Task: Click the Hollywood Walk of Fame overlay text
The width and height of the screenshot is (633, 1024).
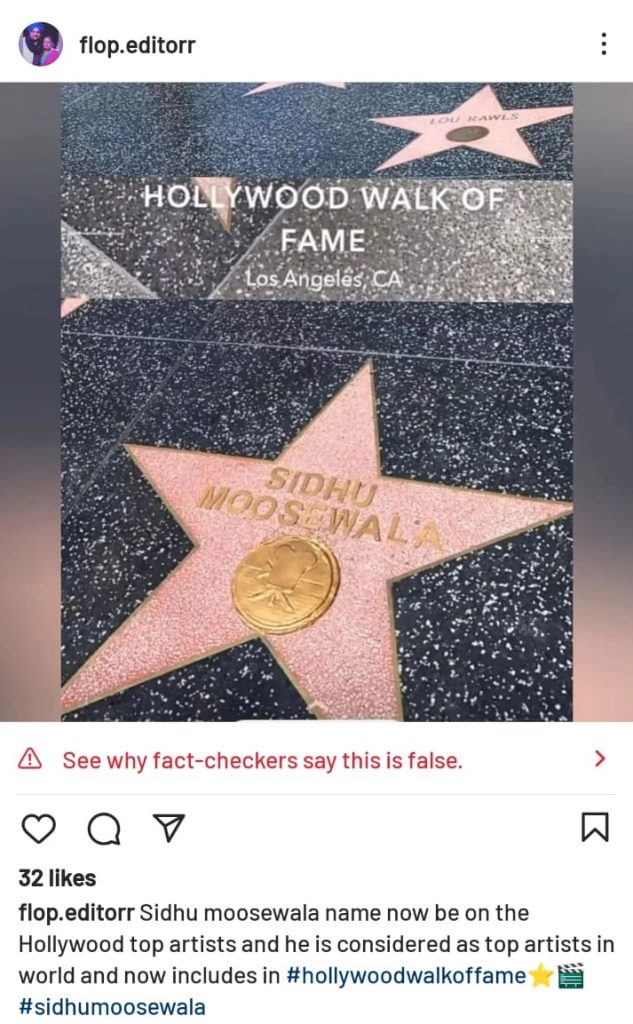Action: 323,218
